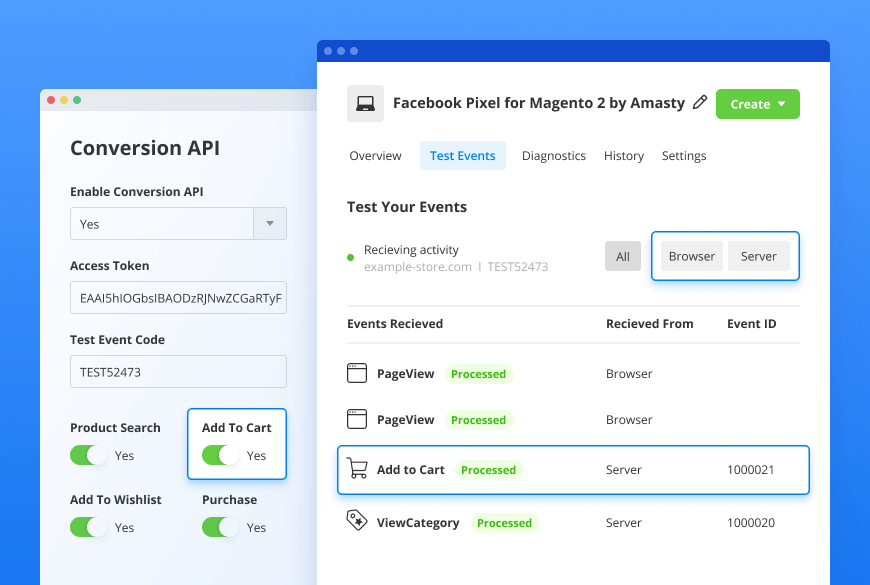870x585 pixels.
Task: Click the pencil icon to rename the pixel
Action: (x=699, y=102)
